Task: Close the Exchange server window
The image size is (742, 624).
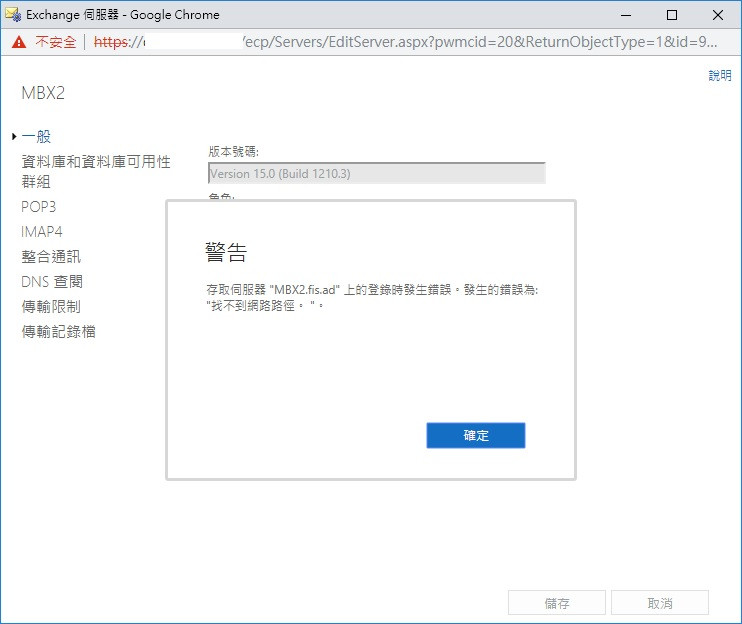Action: point(718,15)
